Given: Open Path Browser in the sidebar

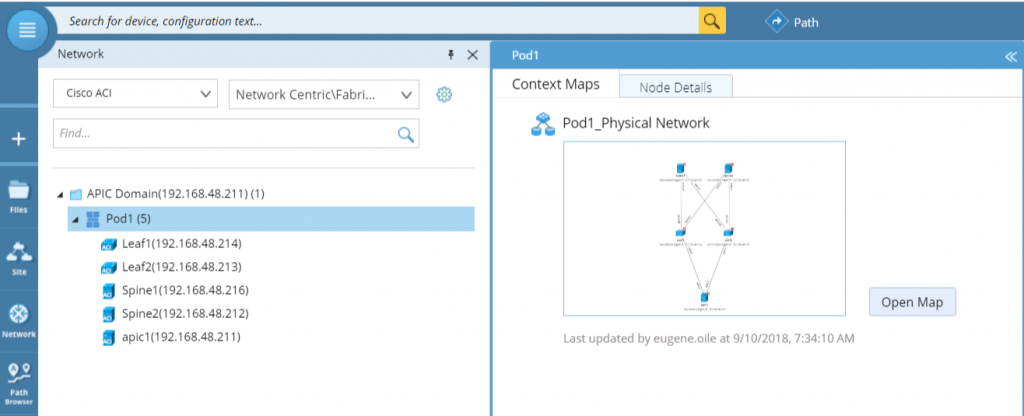Looking at the screenshot, I should 19,384.
